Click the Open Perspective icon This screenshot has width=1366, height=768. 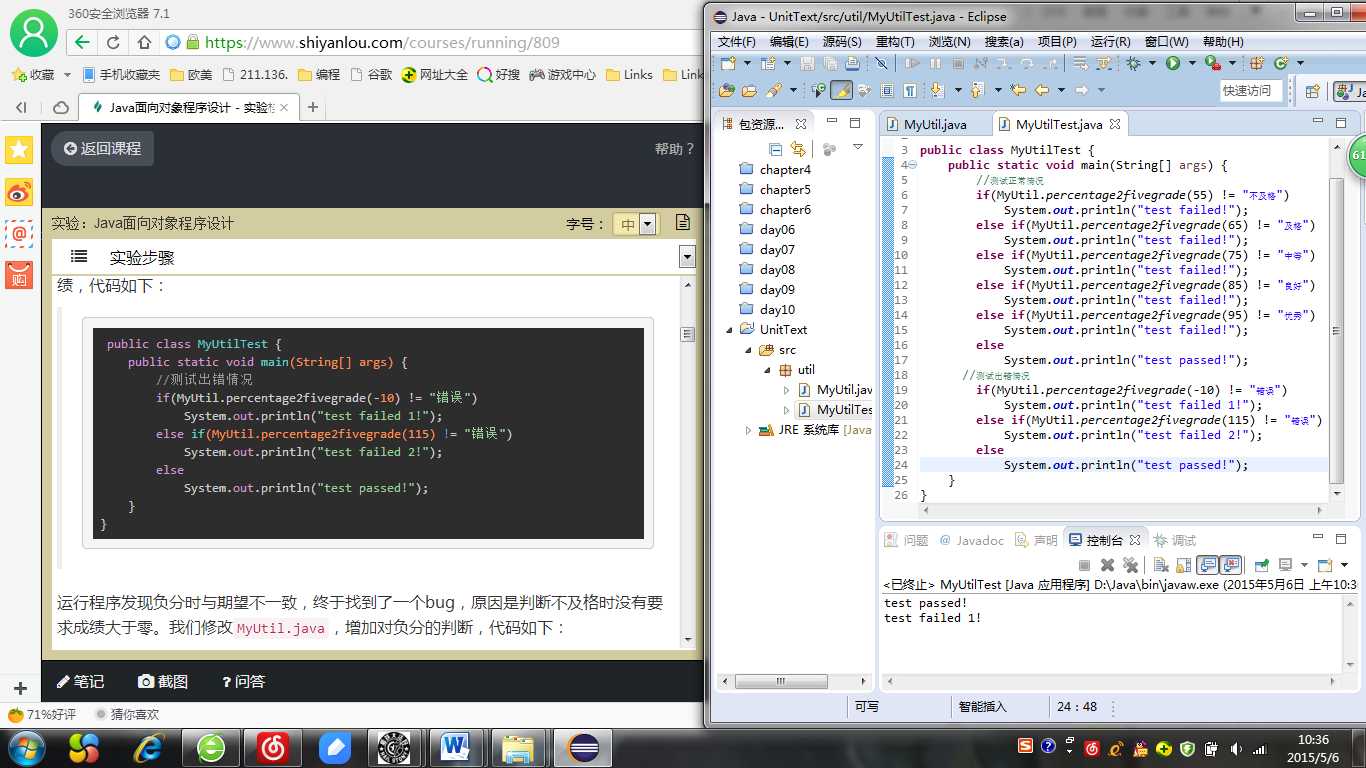coord(1312,90)
